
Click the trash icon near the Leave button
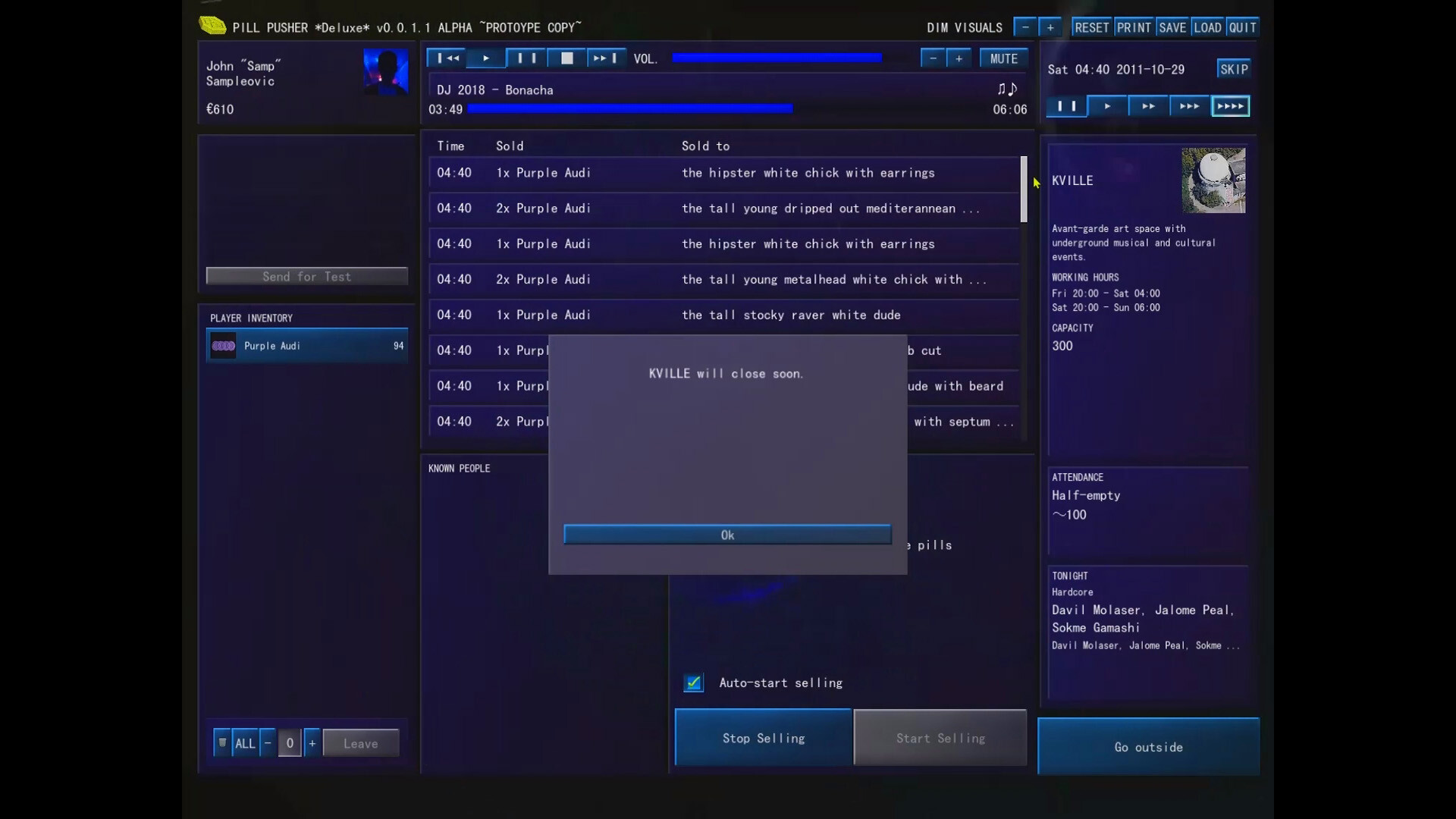pyautogui.click(x=222, y=742)
